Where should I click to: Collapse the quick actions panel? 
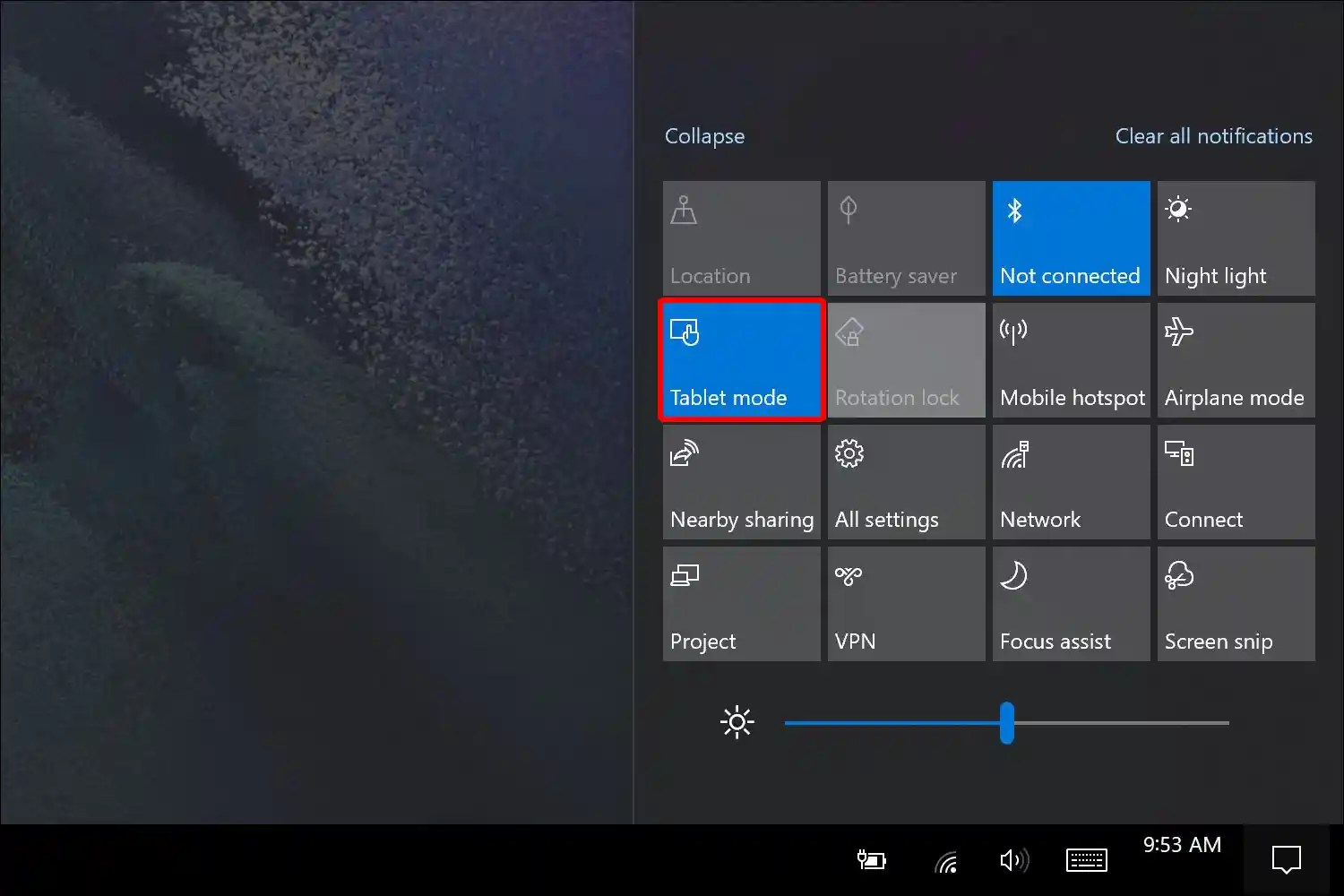click(704, 135)
